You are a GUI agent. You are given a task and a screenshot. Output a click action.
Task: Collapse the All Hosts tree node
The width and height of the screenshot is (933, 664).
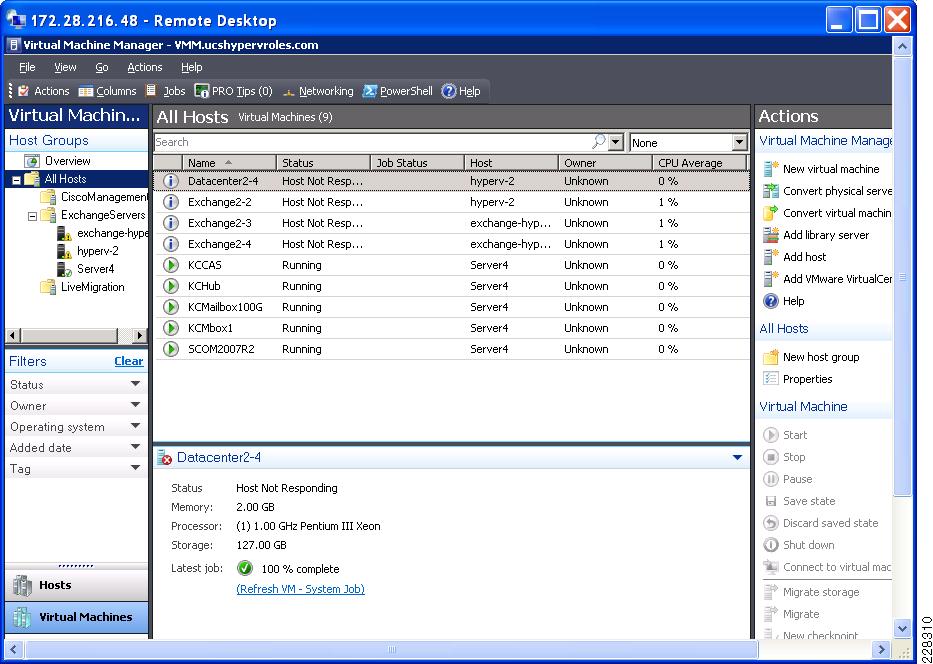17,180
